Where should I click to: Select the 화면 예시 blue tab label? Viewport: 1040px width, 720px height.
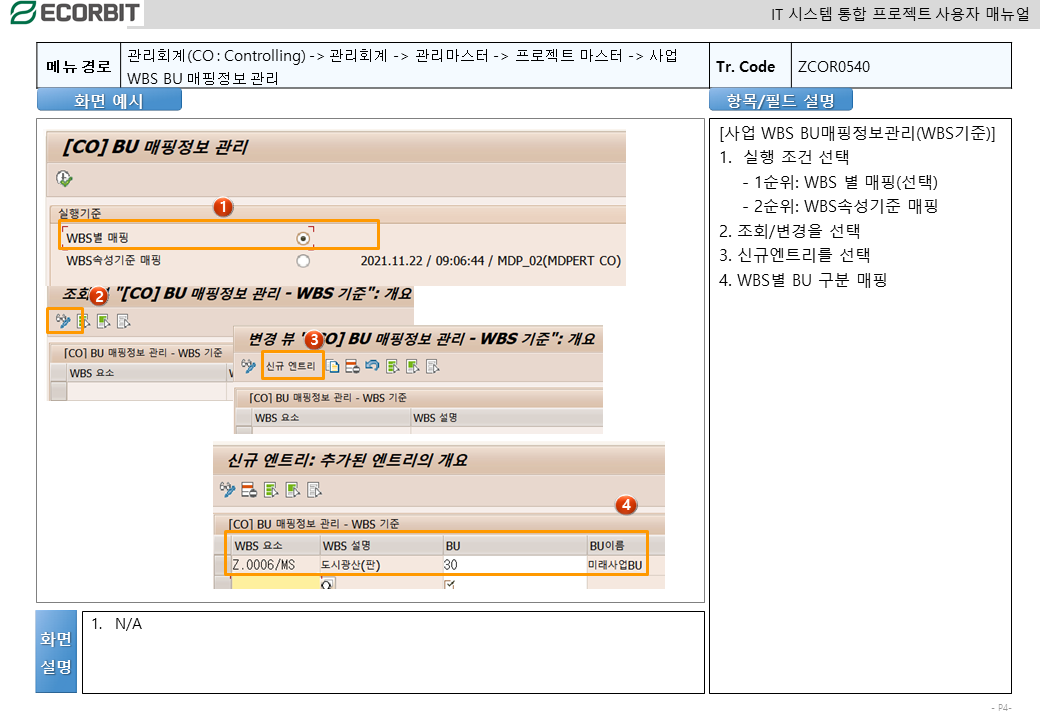(109, 100)
